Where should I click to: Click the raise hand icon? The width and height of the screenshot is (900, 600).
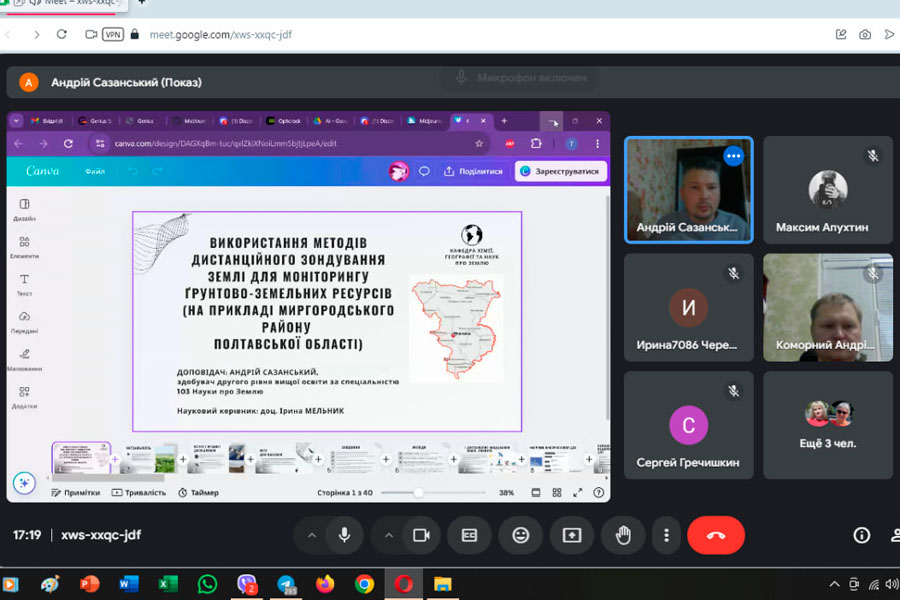[x=623, y=535]
